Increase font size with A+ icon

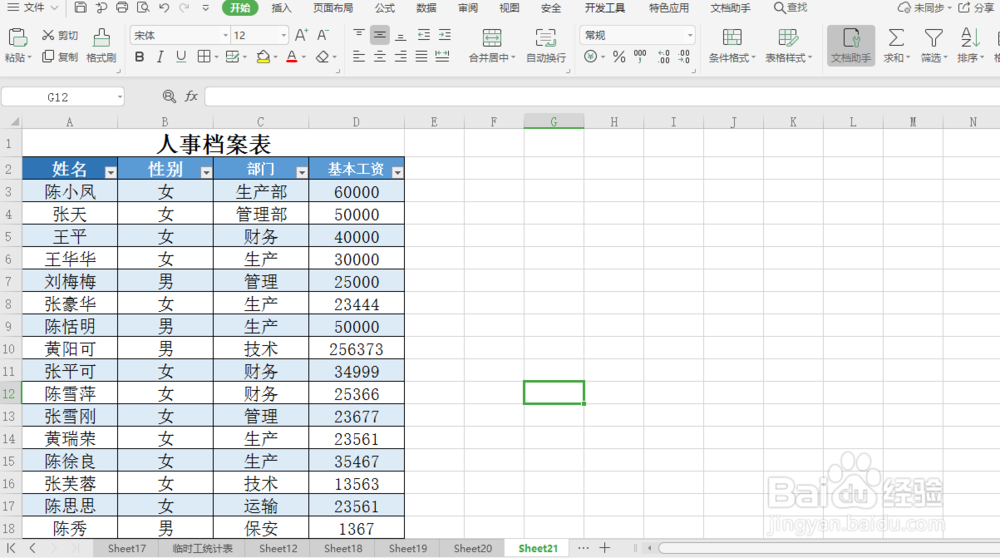tap(301, 35)
